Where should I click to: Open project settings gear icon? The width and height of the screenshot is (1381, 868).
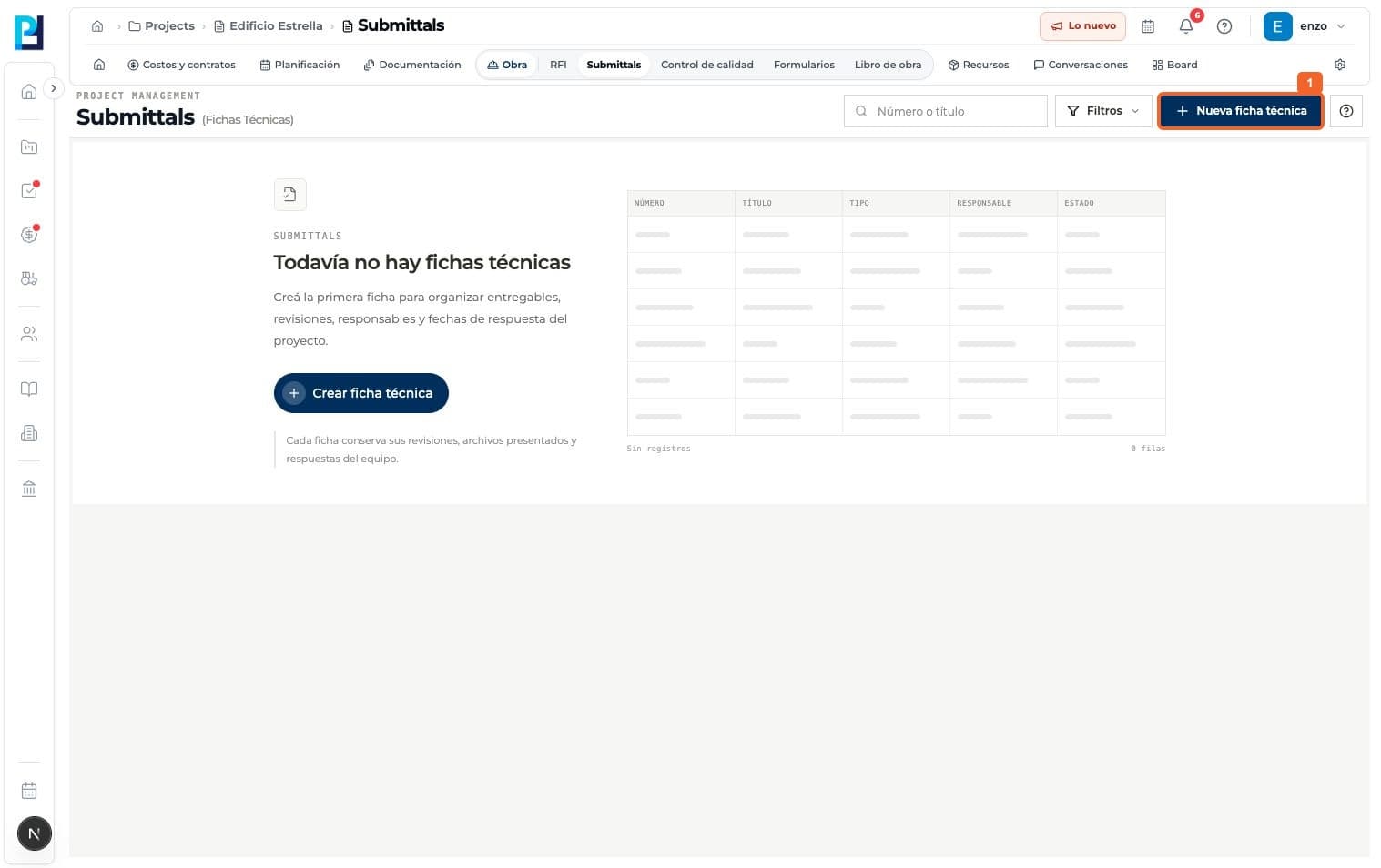1340,65
